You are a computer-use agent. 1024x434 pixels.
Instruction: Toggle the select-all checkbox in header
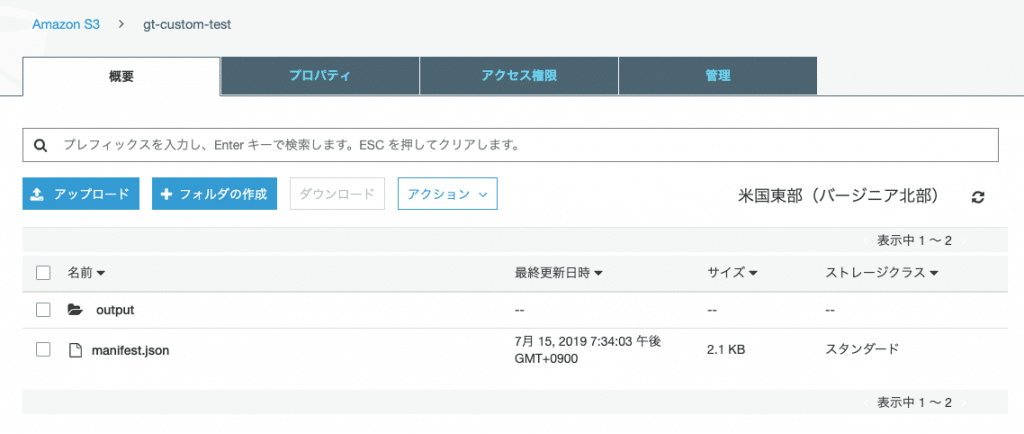(43, 273)
